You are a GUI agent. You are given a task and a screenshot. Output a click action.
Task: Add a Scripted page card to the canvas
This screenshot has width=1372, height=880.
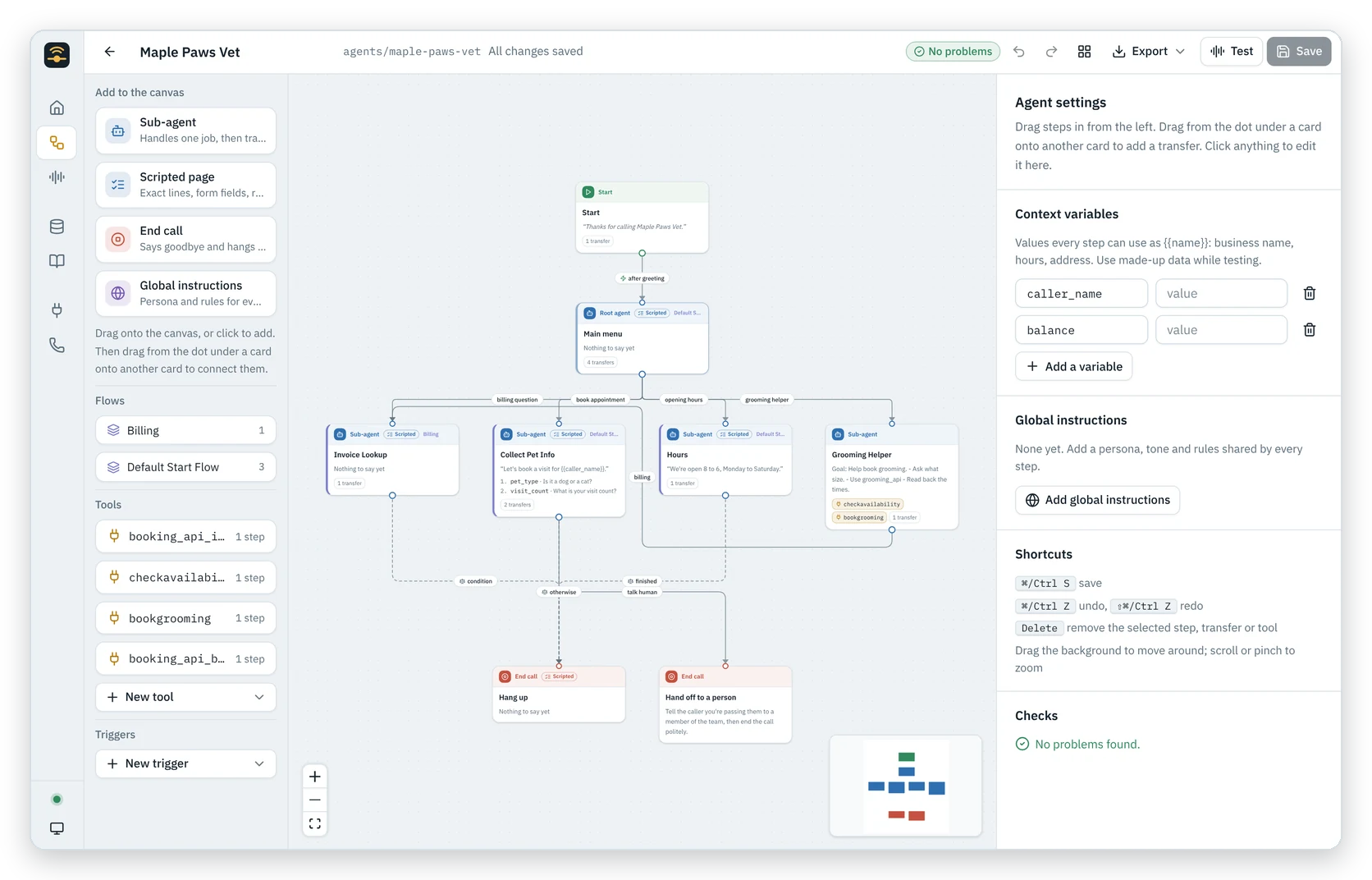click(x=185, y=185)
